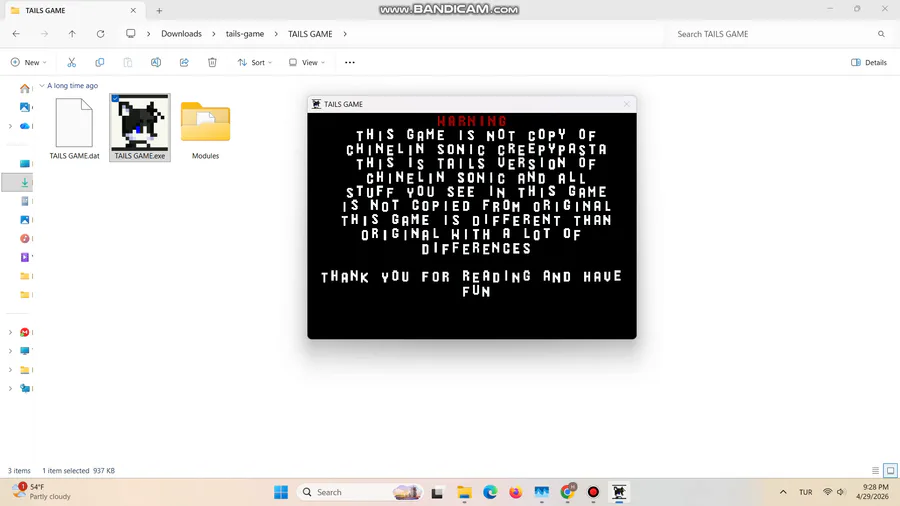Click Downloads in the address breadcrumb
900x506 pixels.
181,34
